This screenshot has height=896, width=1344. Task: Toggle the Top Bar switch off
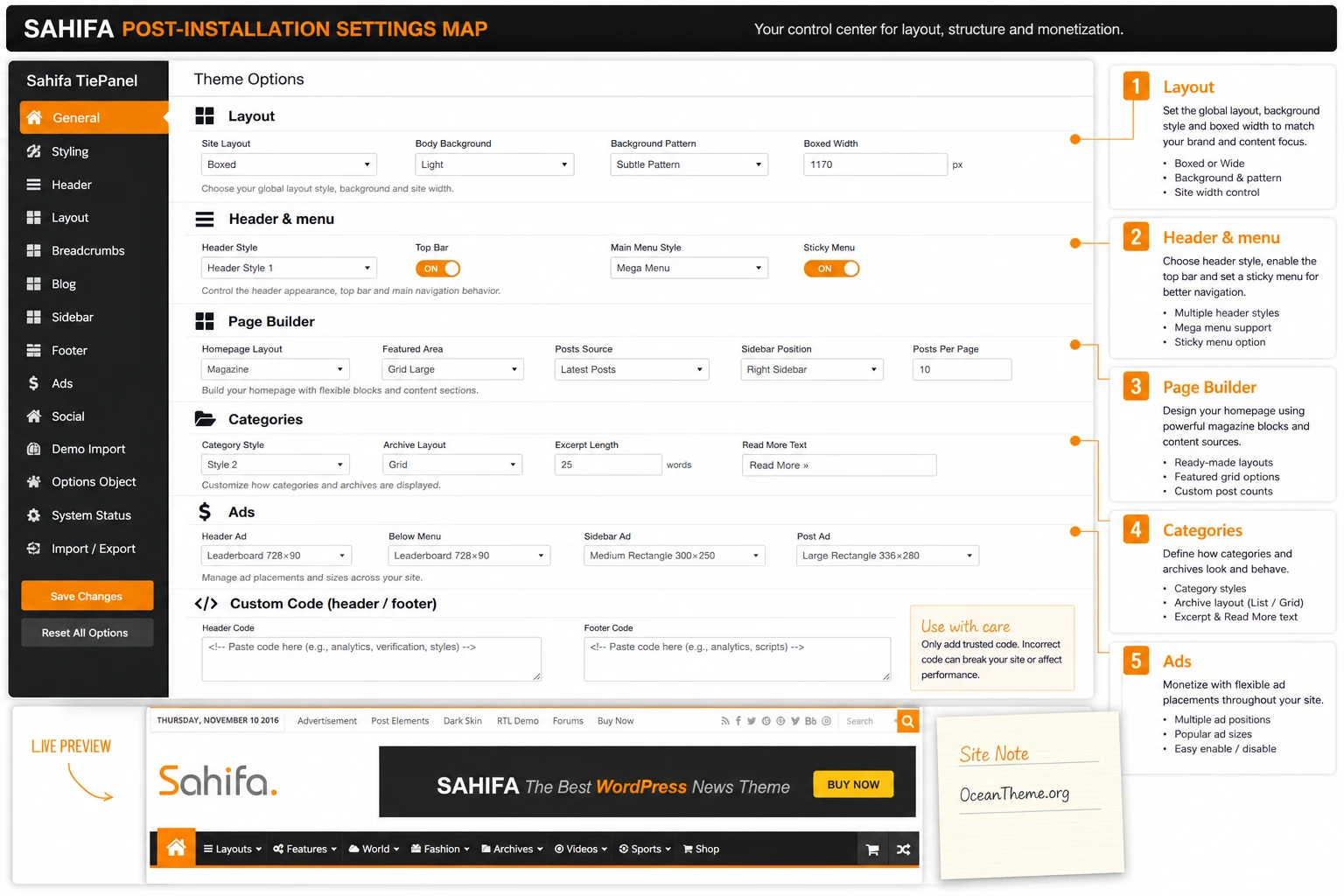point(437,269)
